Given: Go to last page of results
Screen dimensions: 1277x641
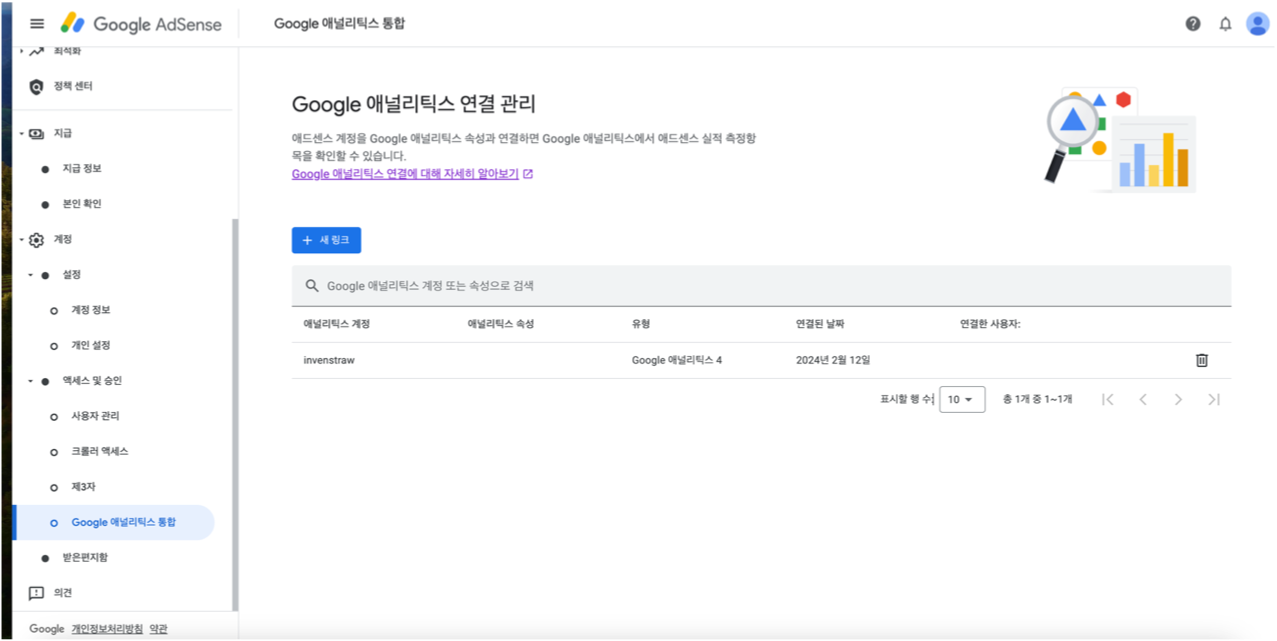Looking at the screenshot, I should pyautogui.click(x=1214, y=399).
